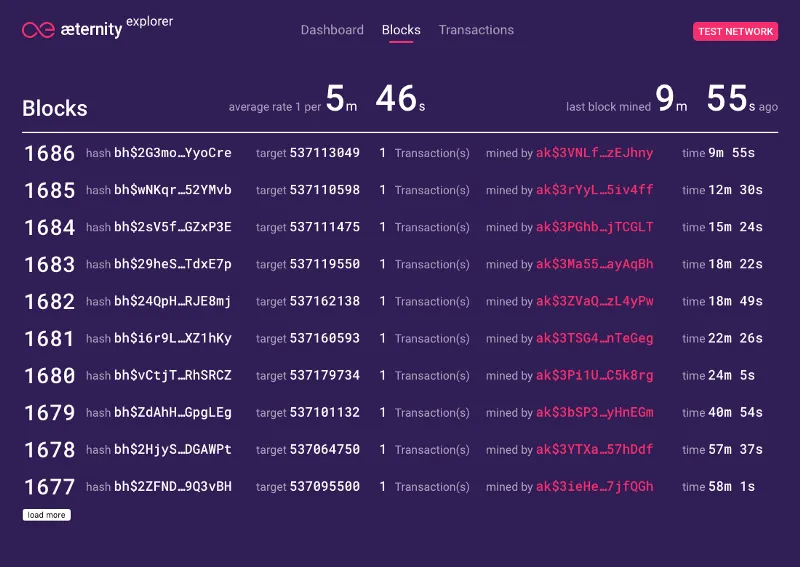The image size is (800, 567).
Task: Click target value 537162138
Action: pyautogui.click(x=325, y=301)
